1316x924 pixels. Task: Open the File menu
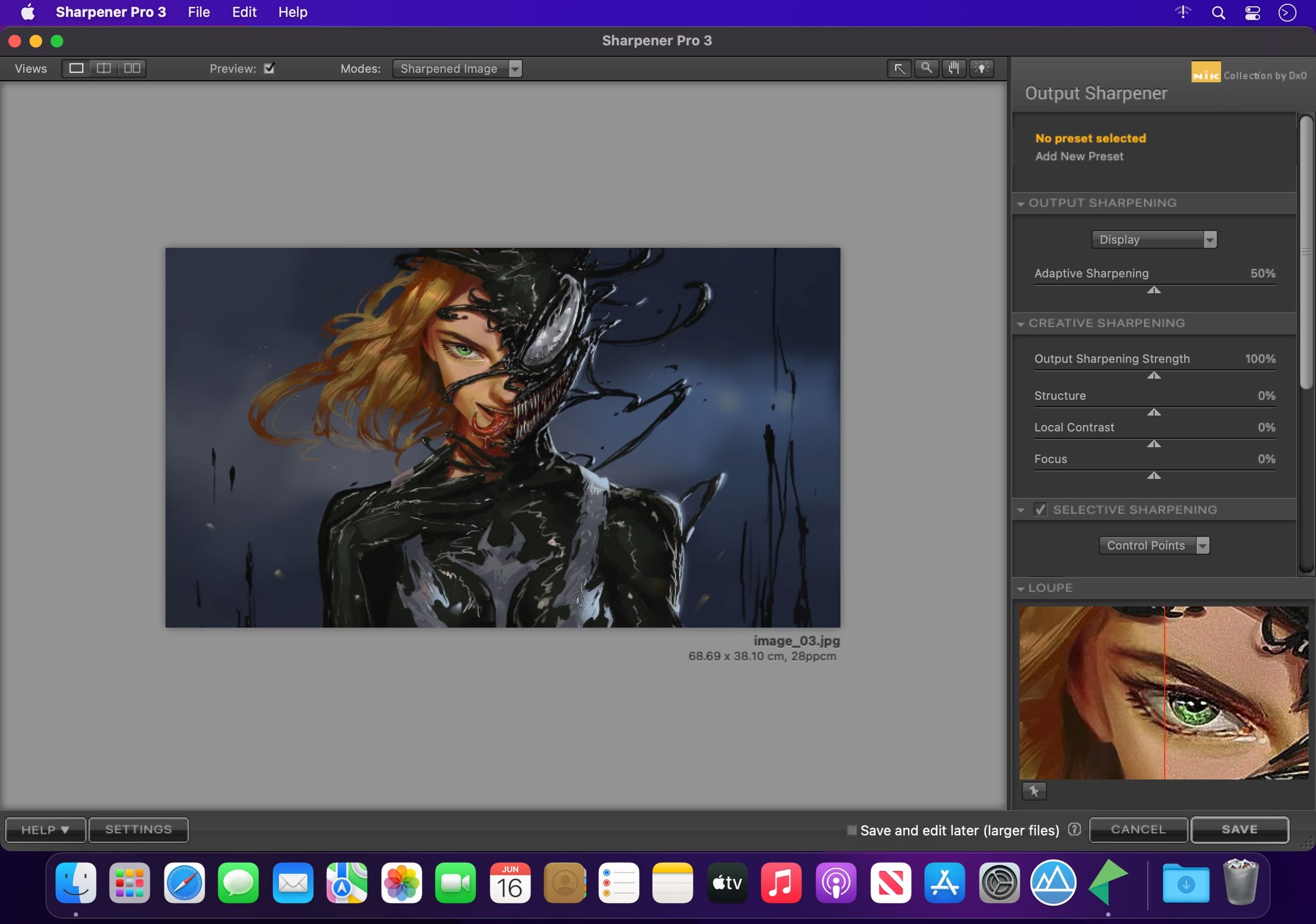pyautogui.click(x=198, y=12)
